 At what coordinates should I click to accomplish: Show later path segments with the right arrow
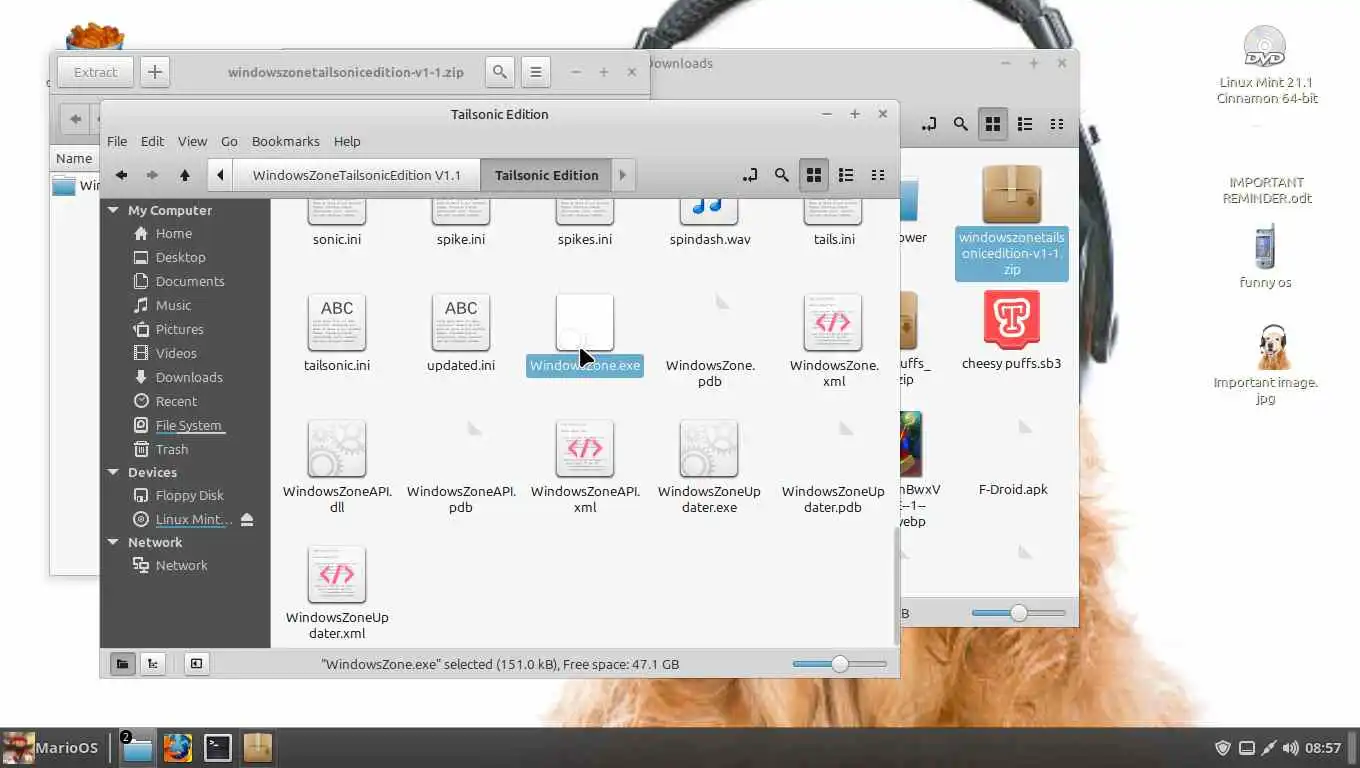(x=622, y=175)
